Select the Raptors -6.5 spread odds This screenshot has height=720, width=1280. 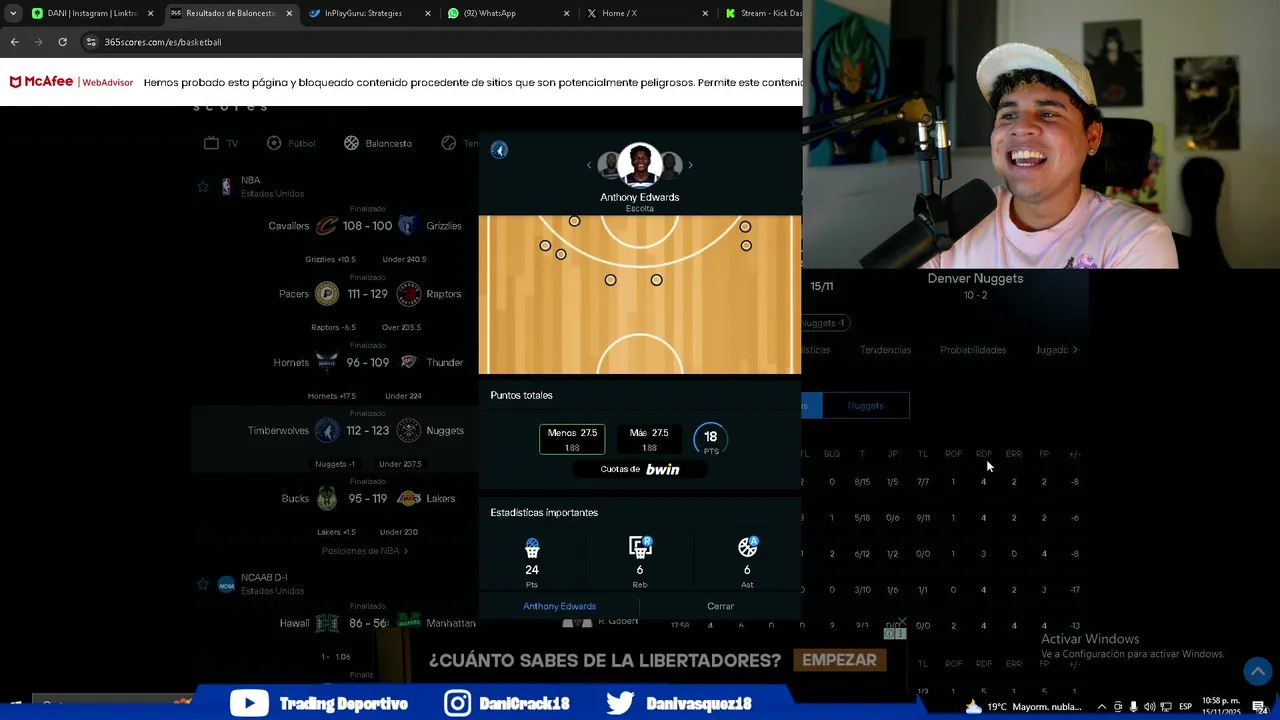(333, 327)
